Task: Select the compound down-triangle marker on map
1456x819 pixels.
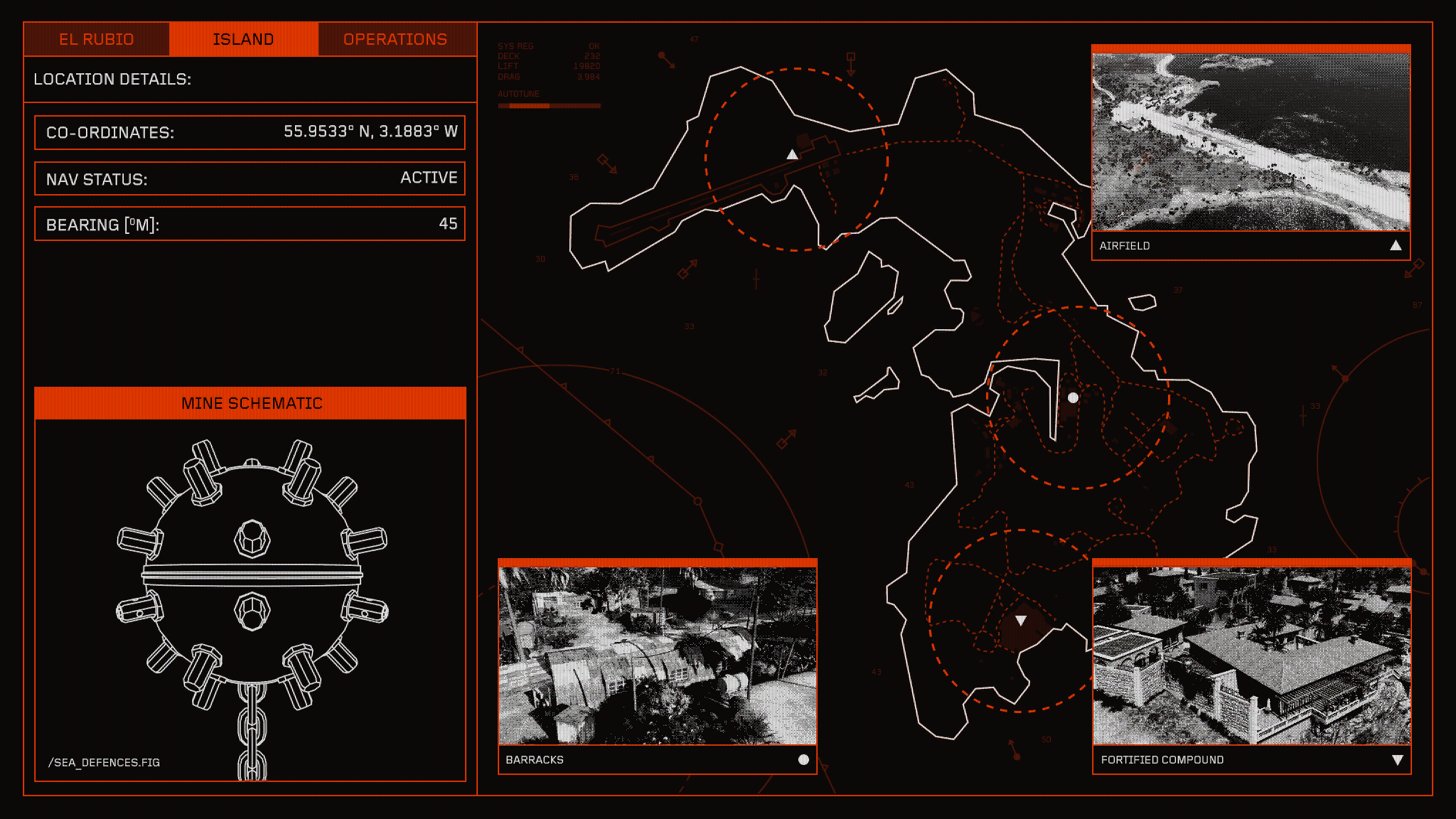Action: 1021,621
